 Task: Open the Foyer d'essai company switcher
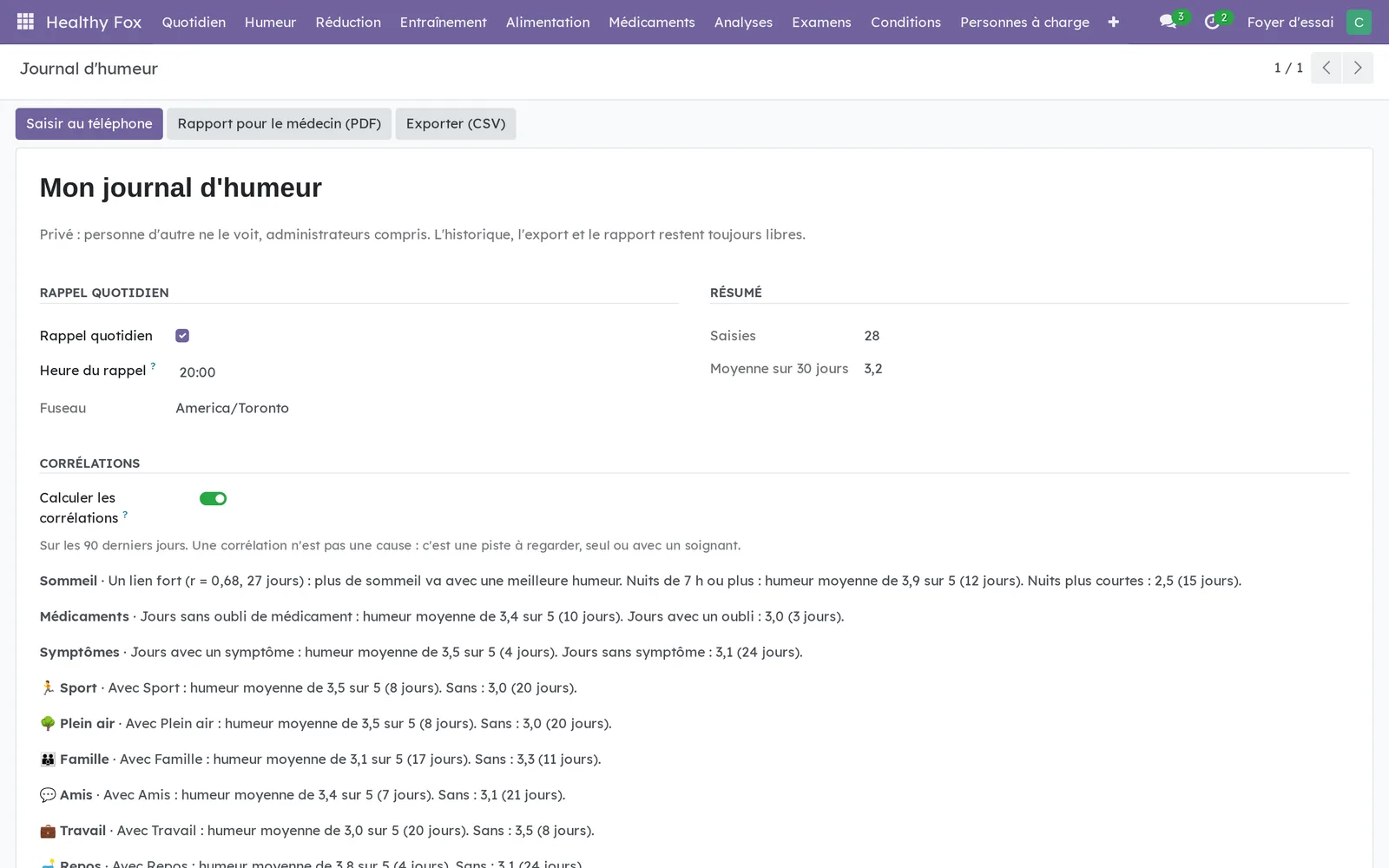point(1290,22)
